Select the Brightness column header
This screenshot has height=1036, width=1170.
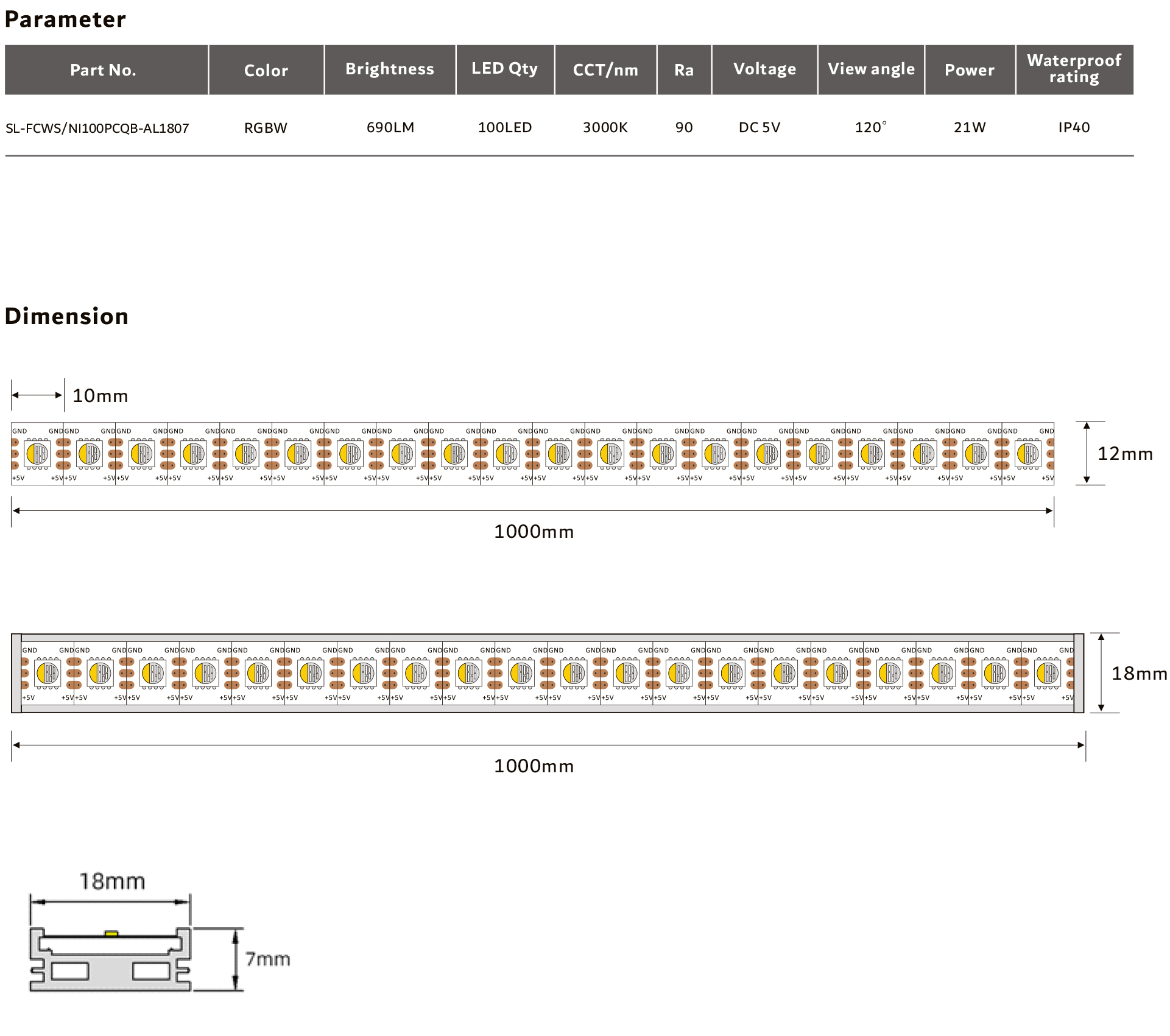point(390,69)
